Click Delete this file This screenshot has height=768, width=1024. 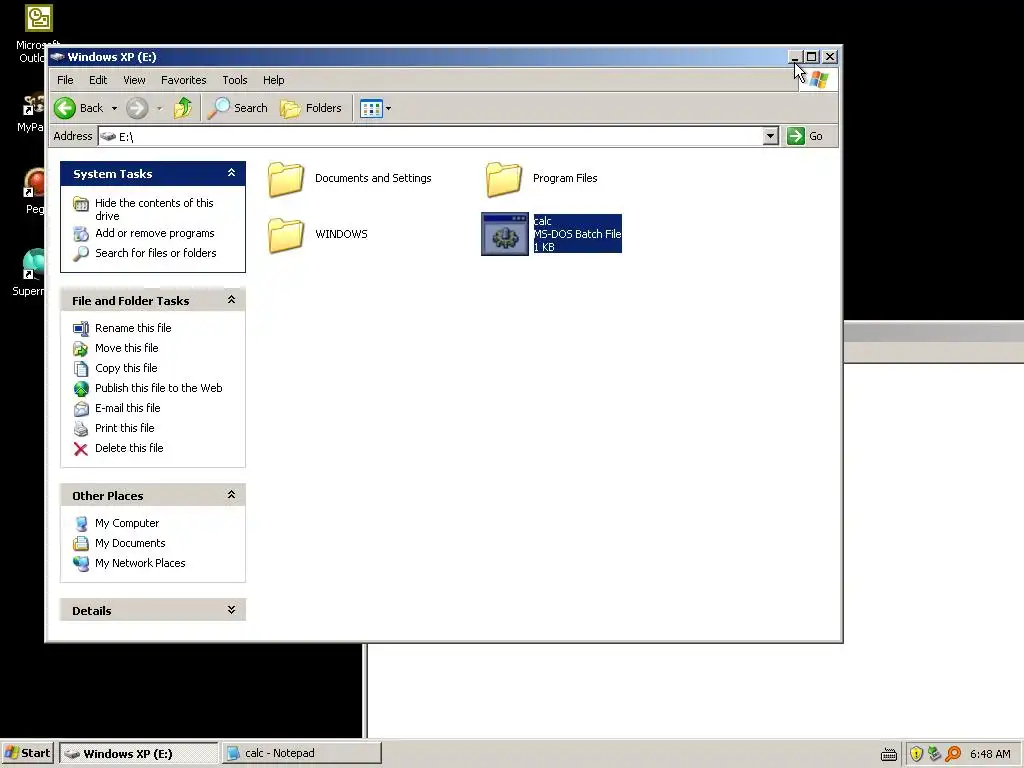point(129,448)
